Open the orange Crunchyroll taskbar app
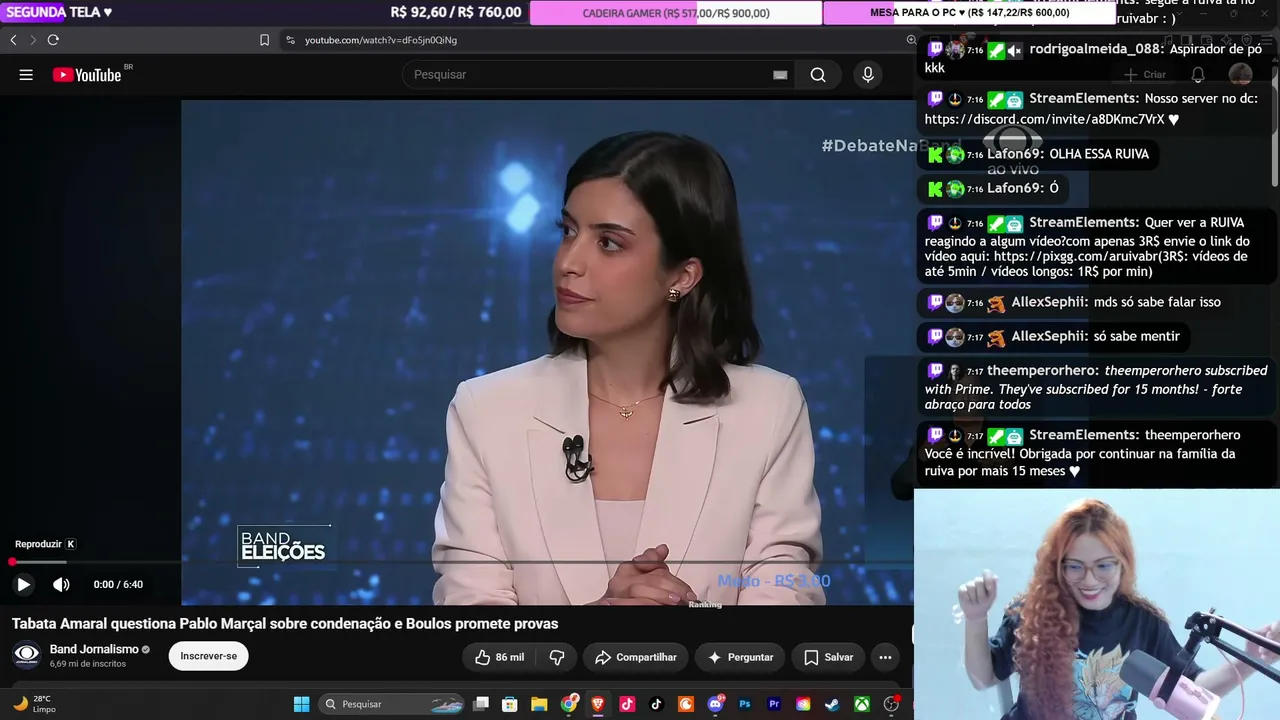 click(686, 704)
